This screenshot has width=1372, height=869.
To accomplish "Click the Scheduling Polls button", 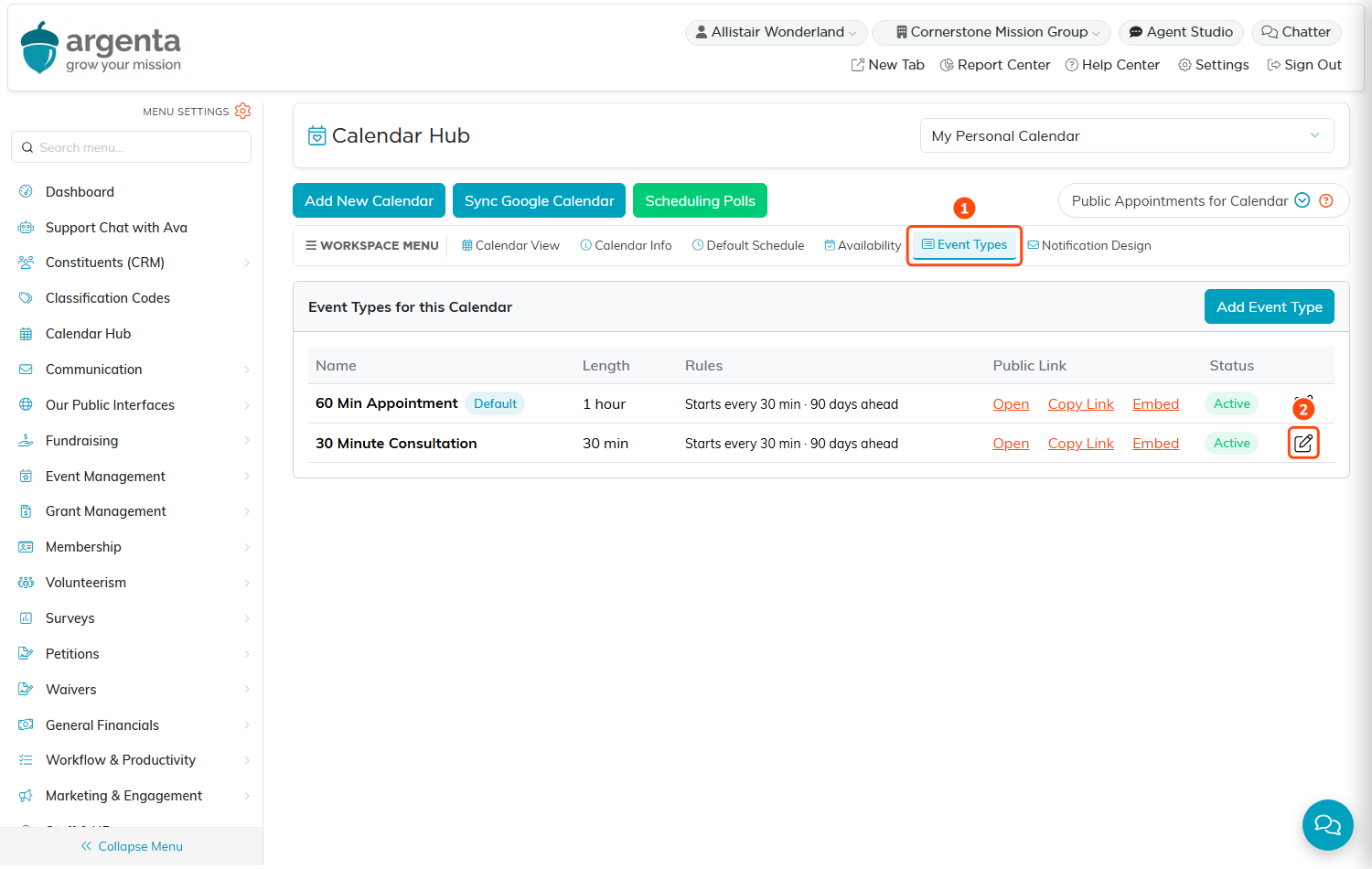I will [700, 200].
